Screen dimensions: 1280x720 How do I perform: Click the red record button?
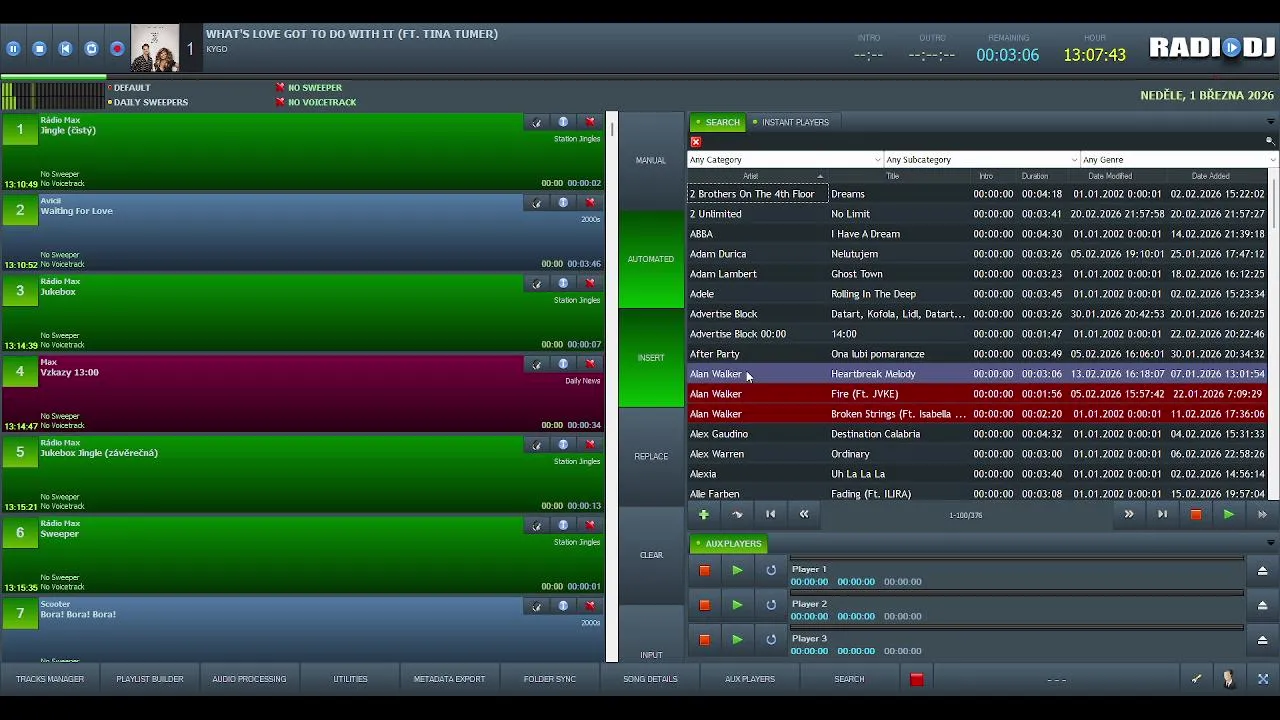[117, 48]
